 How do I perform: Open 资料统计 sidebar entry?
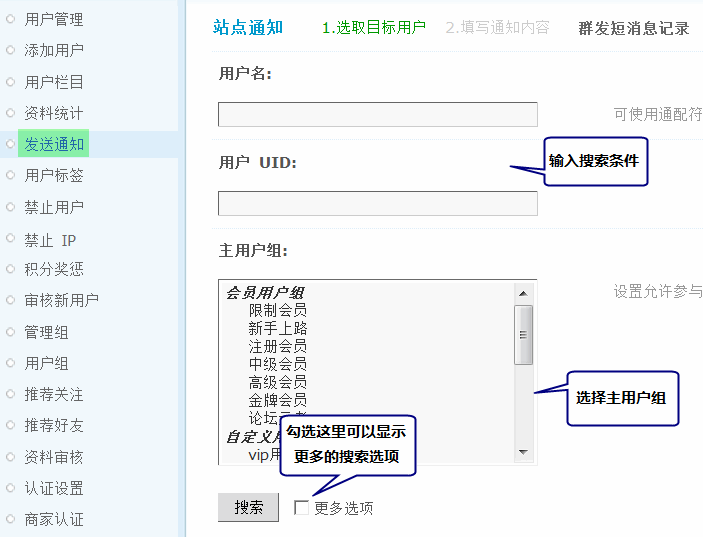pyautogui.click(x=54, y=113)
